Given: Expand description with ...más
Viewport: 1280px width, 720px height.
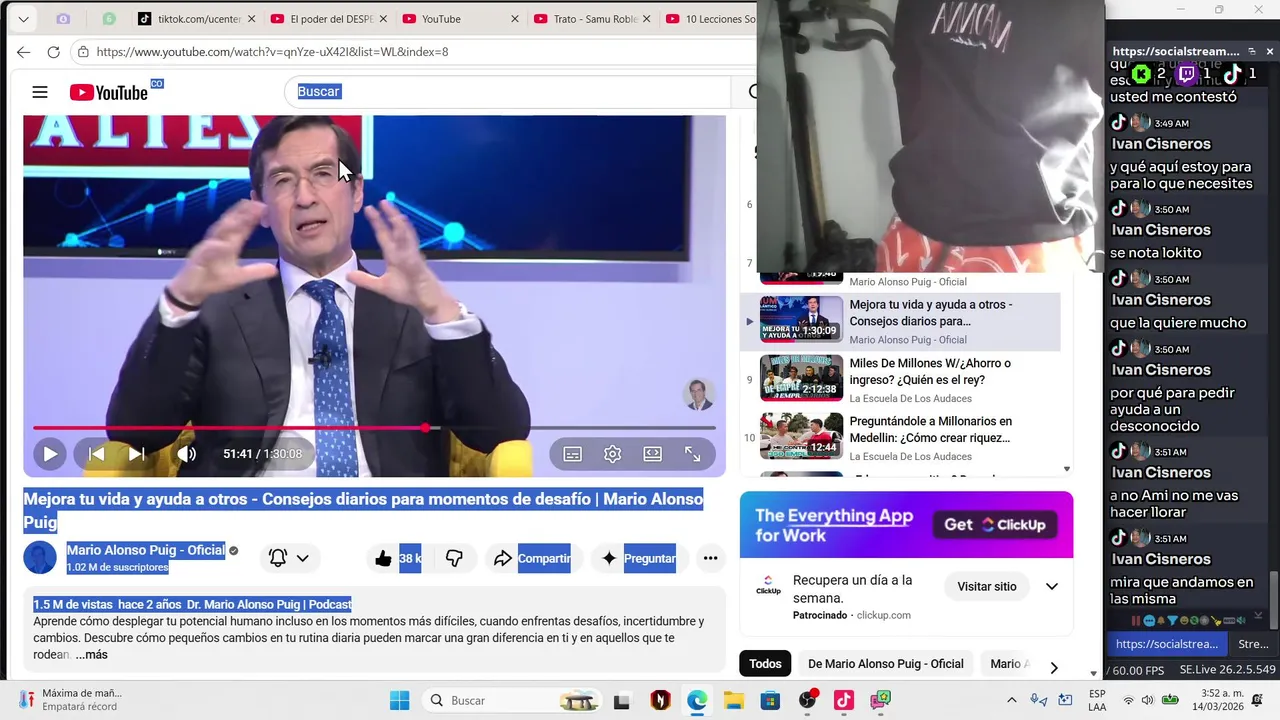Looking at the screenshot, I should click(x=91, y=655).
